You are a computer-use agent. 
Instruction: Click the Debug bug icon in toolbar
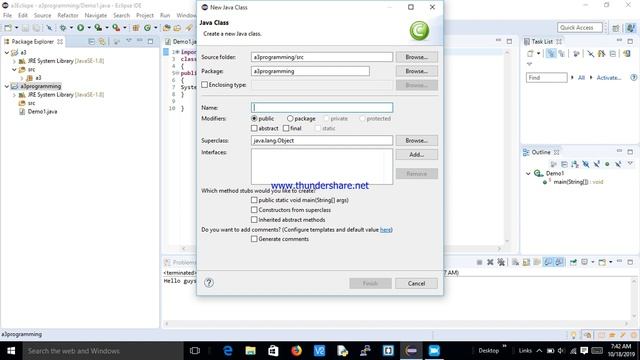63,27
